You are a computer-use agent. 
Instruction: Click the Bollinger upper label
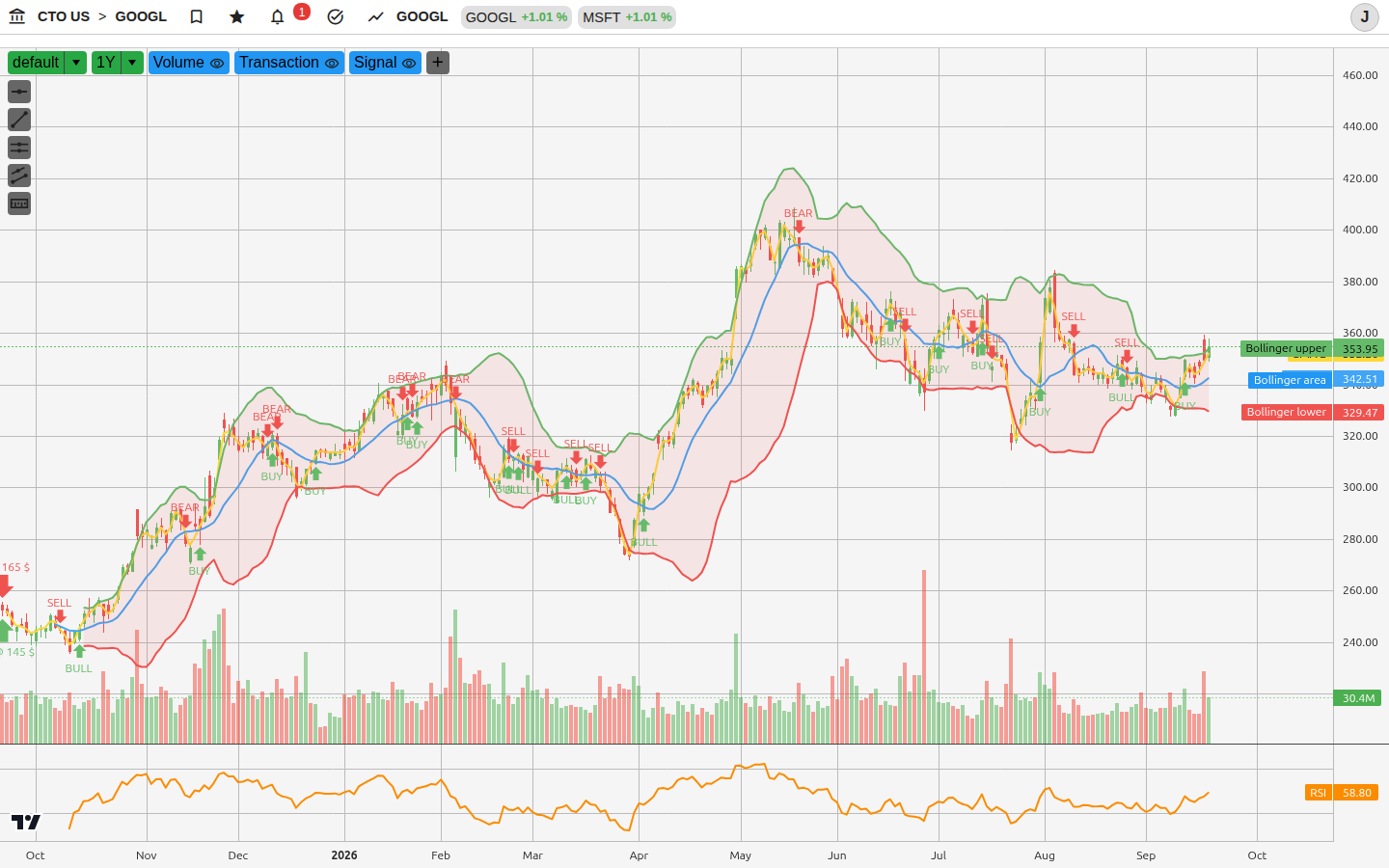[1286, 348]
